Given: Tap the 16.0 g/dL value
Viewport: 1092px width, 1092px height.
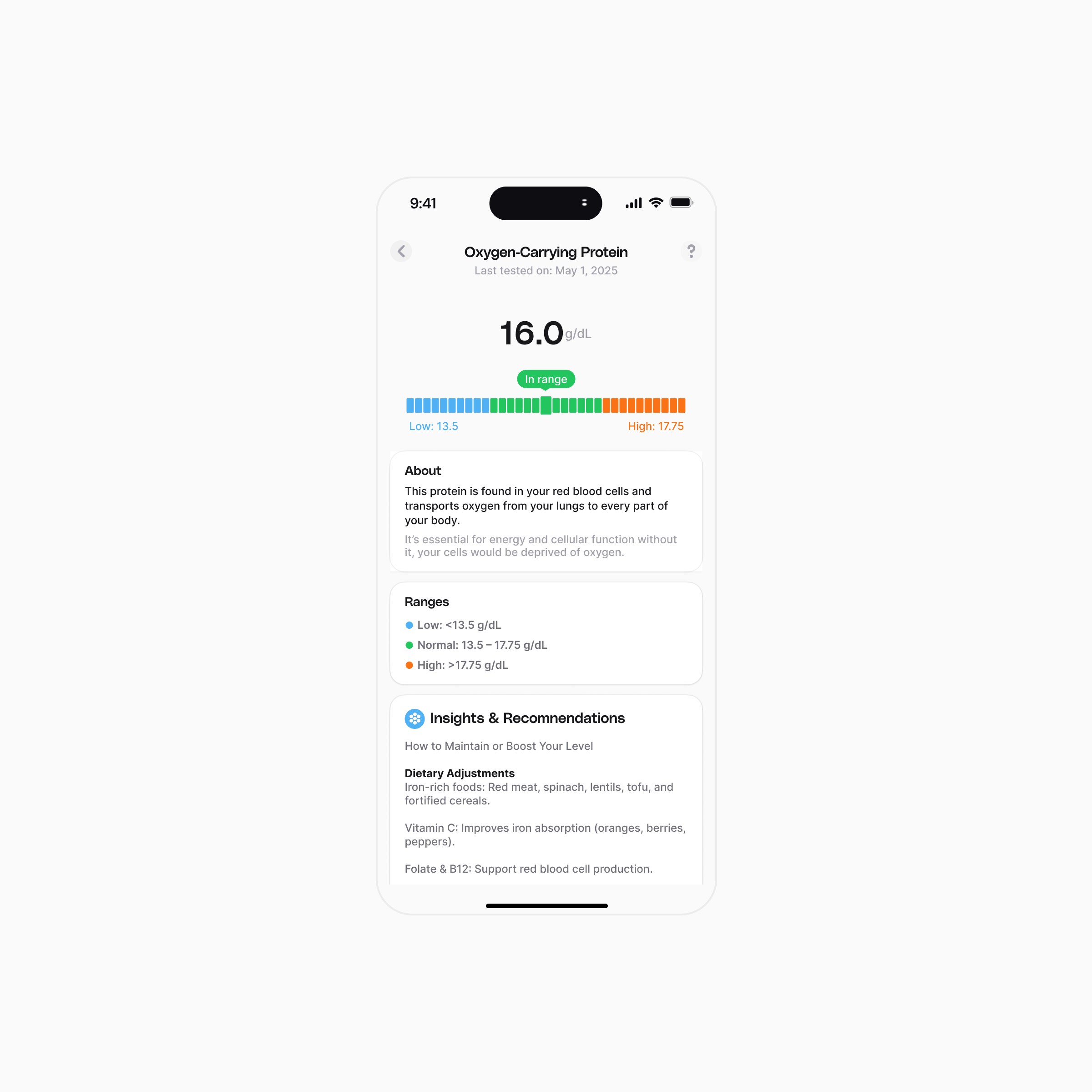Looking at the screenshot, I should coord(546,333).
